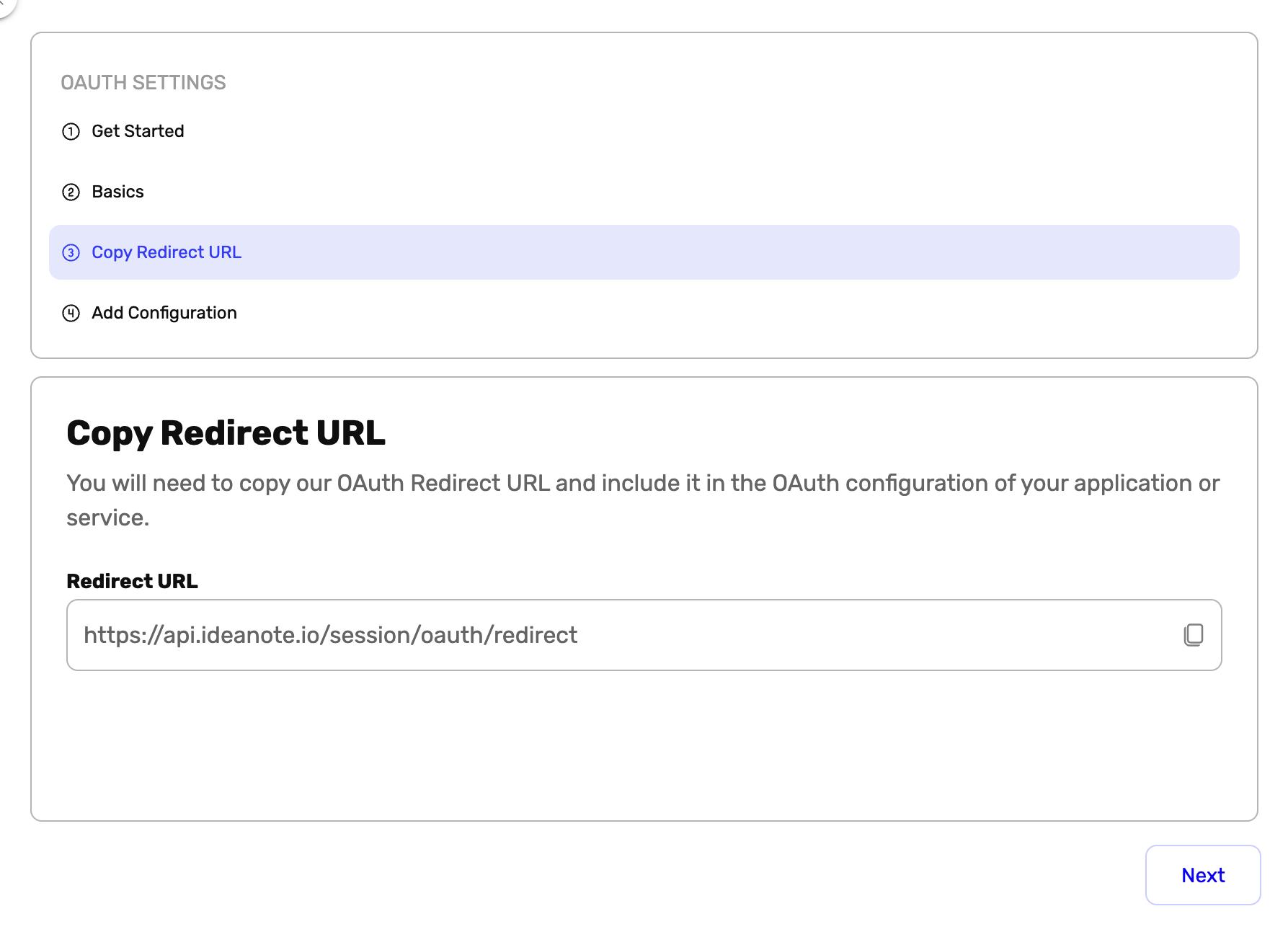Image resolution: width=1288 pixels, height=932 pixels.
Task: Click inside the Redirect URL input field
Action: (505, 635)
